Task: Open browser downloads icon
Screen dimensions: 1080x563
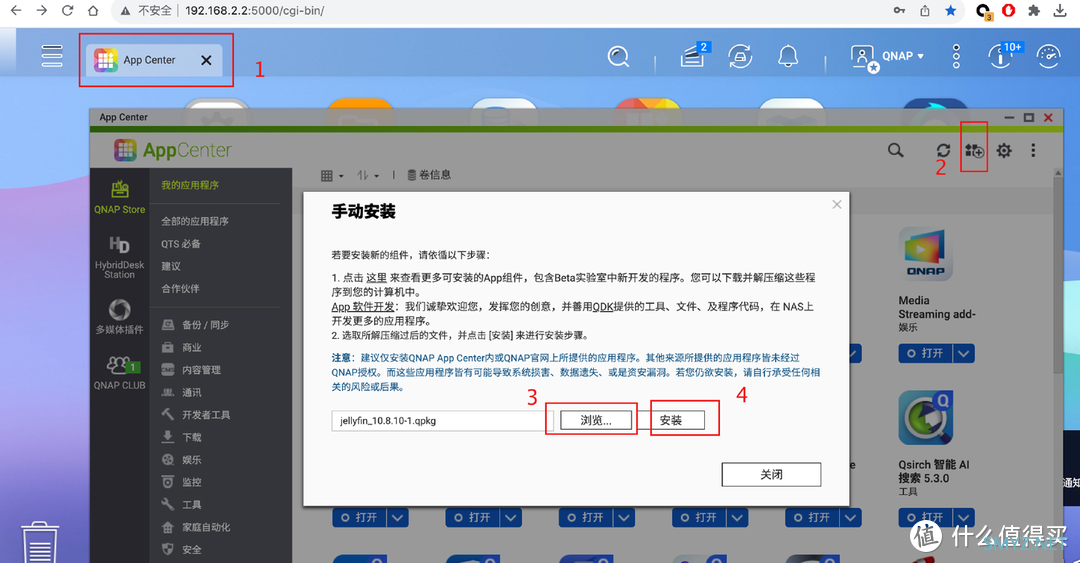Action: tap(1060, 10)
